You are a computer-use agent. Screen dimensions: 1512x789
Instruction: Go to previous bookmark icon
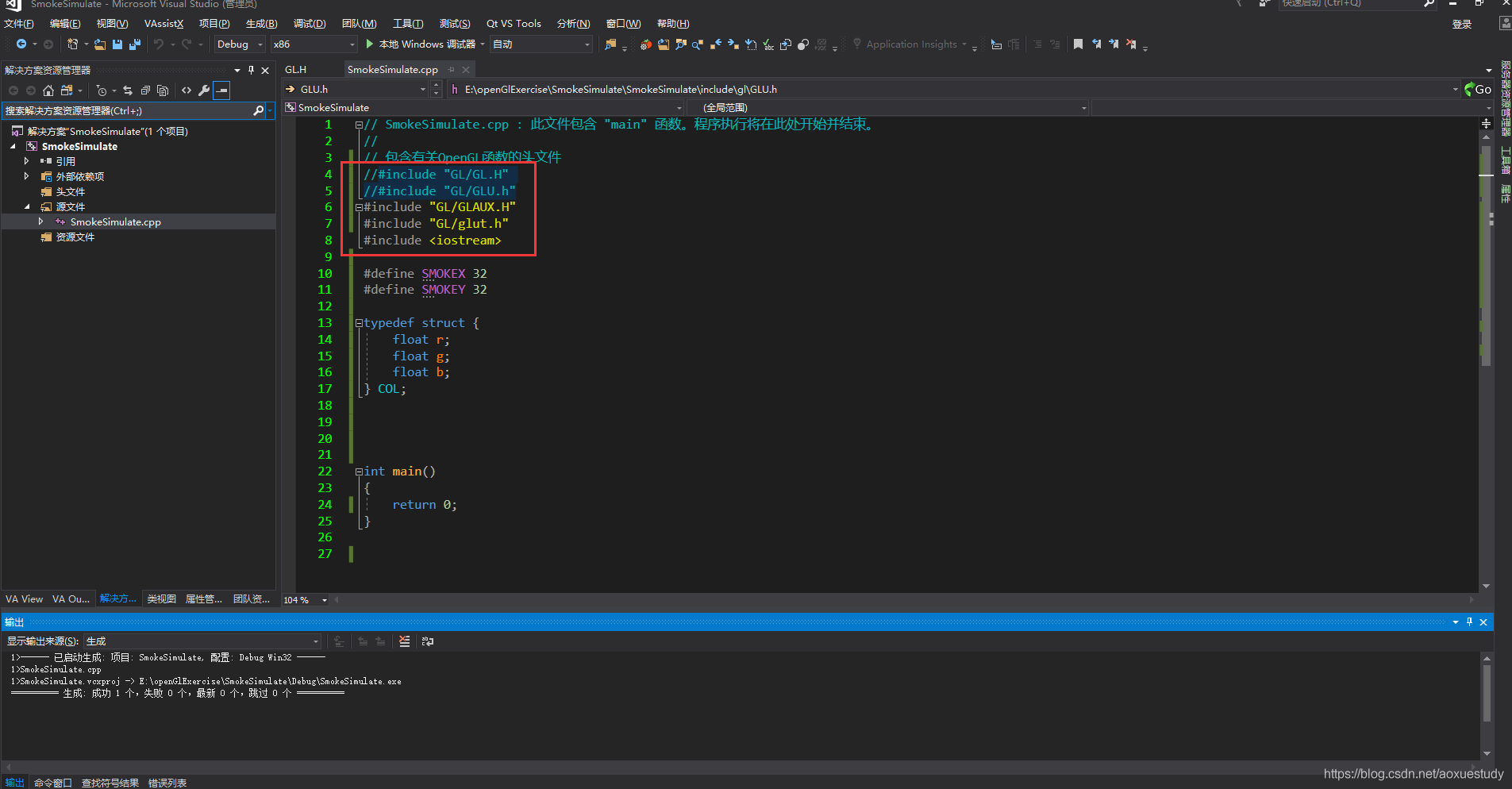tap(1096, 44)
